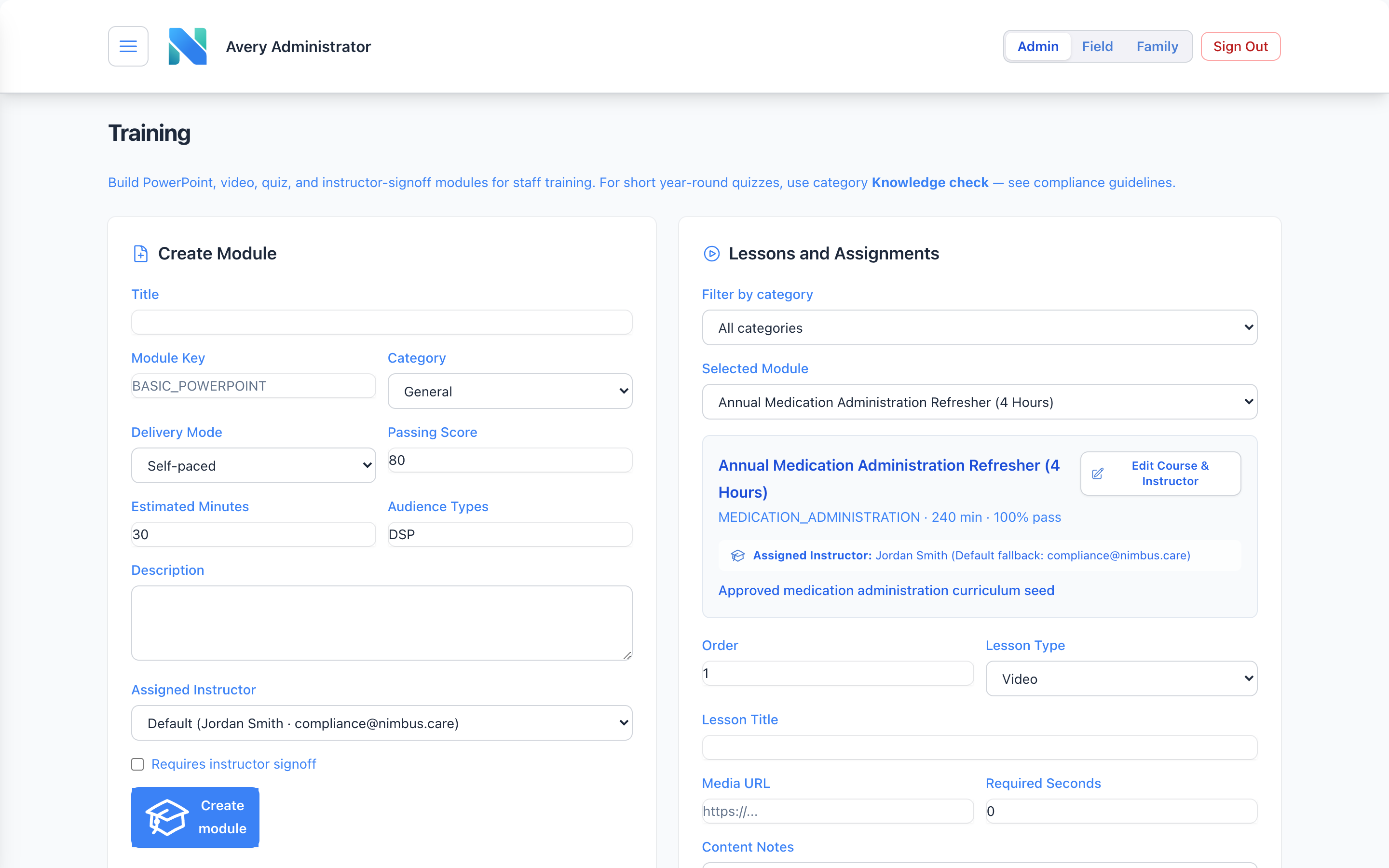Click the Create module button
The width and height of the screenshot is (1389, 868).
pyautogui.click(x=195, y=817)
